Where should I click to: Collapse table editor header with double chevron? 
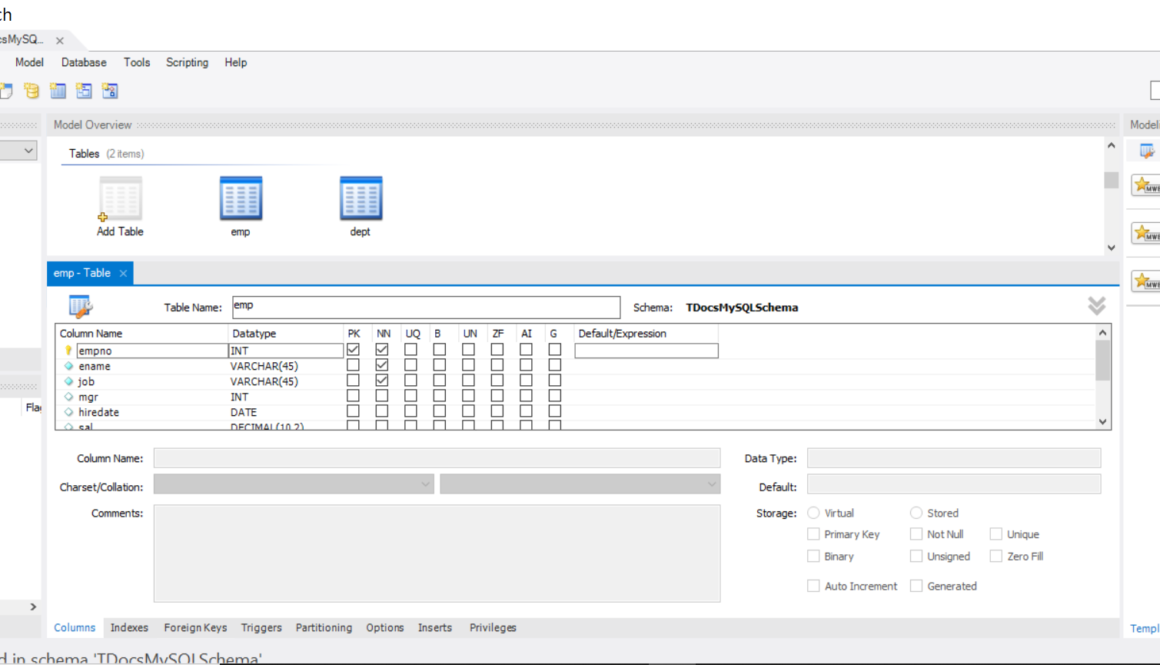coord(1096,306)
